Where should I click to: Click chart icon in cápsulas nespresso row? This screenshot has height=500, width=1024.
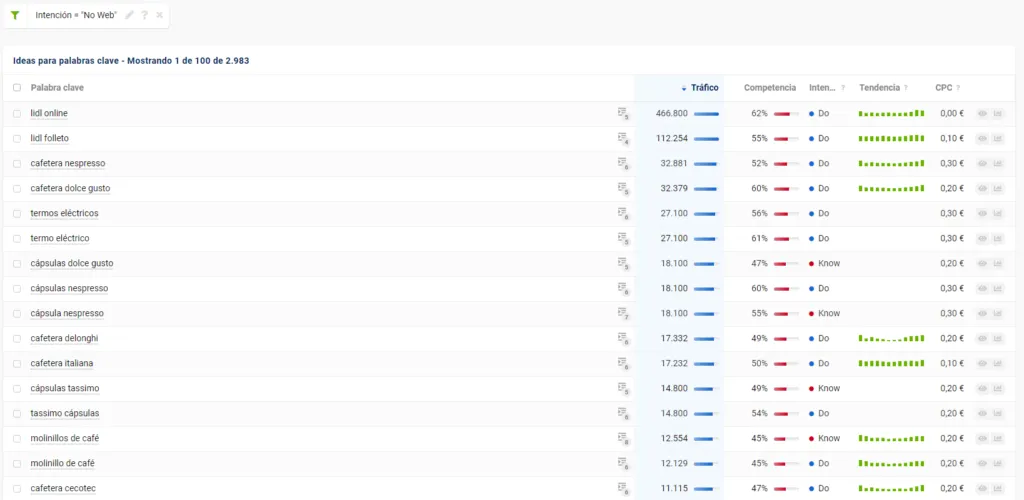click(x=997, y=289)
